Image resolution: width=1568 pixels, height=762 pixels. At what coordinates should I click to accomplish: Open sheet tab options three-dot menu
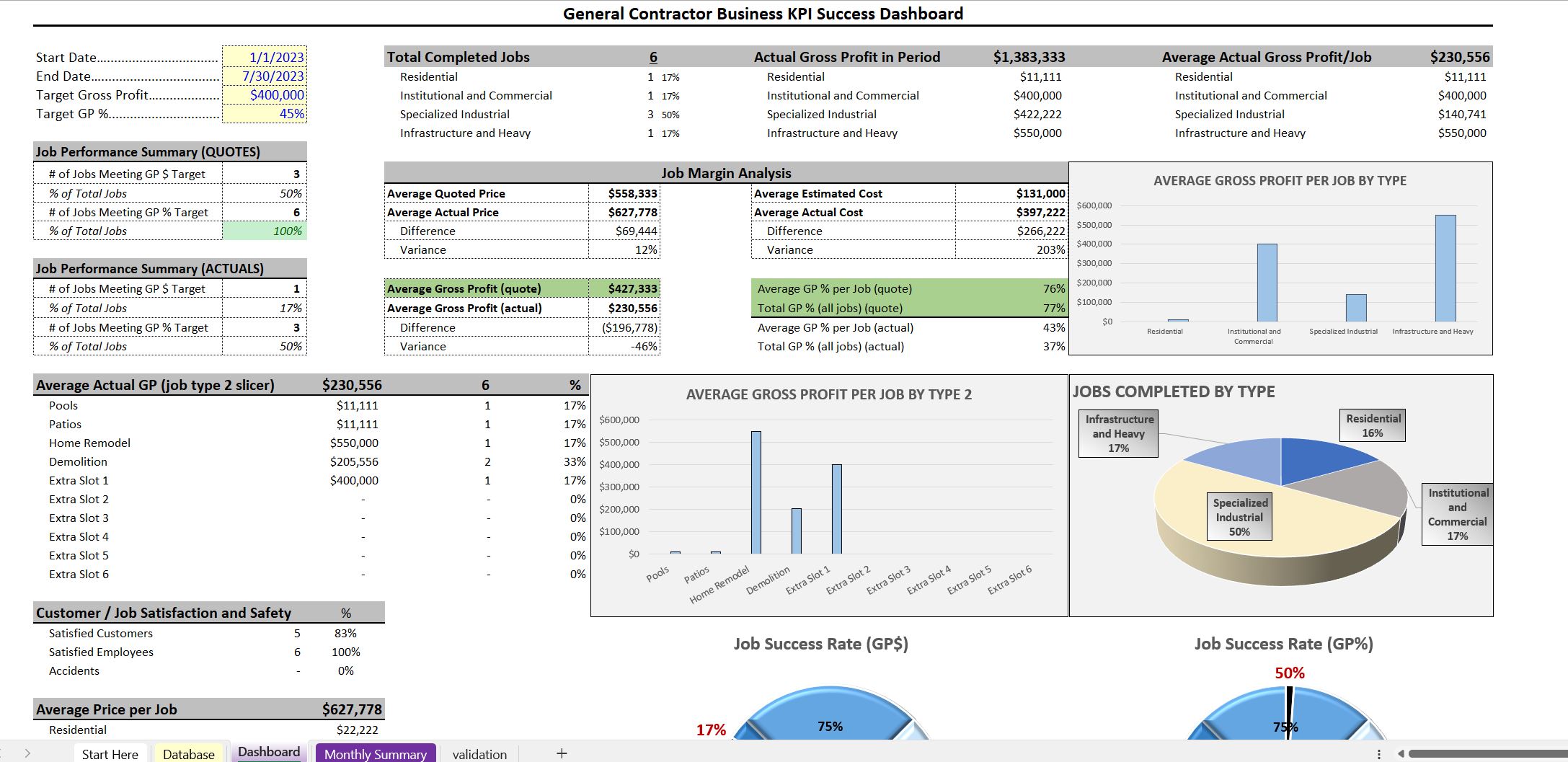click(x=1379, y=754)
